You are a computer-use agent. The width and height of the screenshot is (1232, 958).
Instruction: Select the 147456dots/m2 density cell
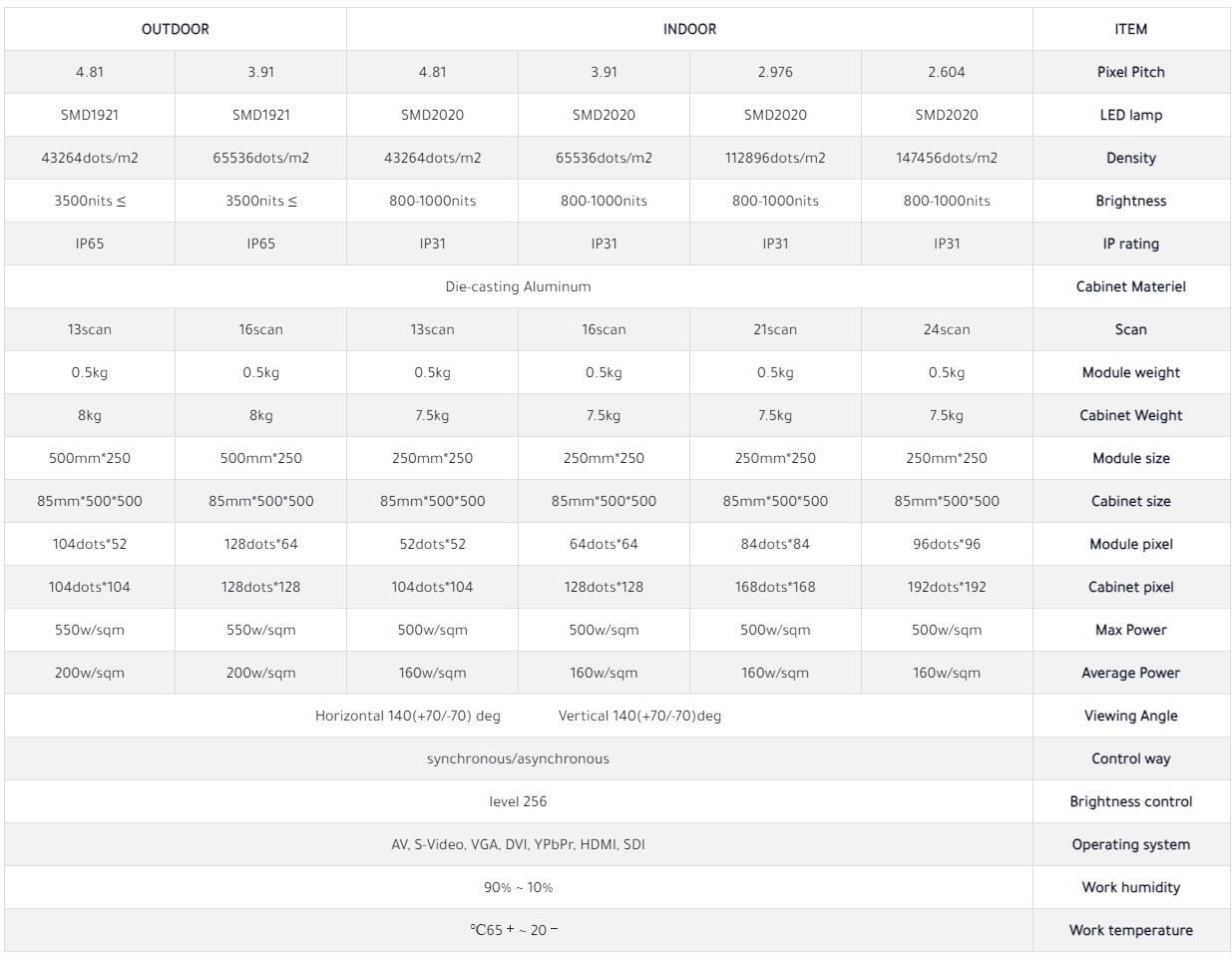click(x=947, y=158)
